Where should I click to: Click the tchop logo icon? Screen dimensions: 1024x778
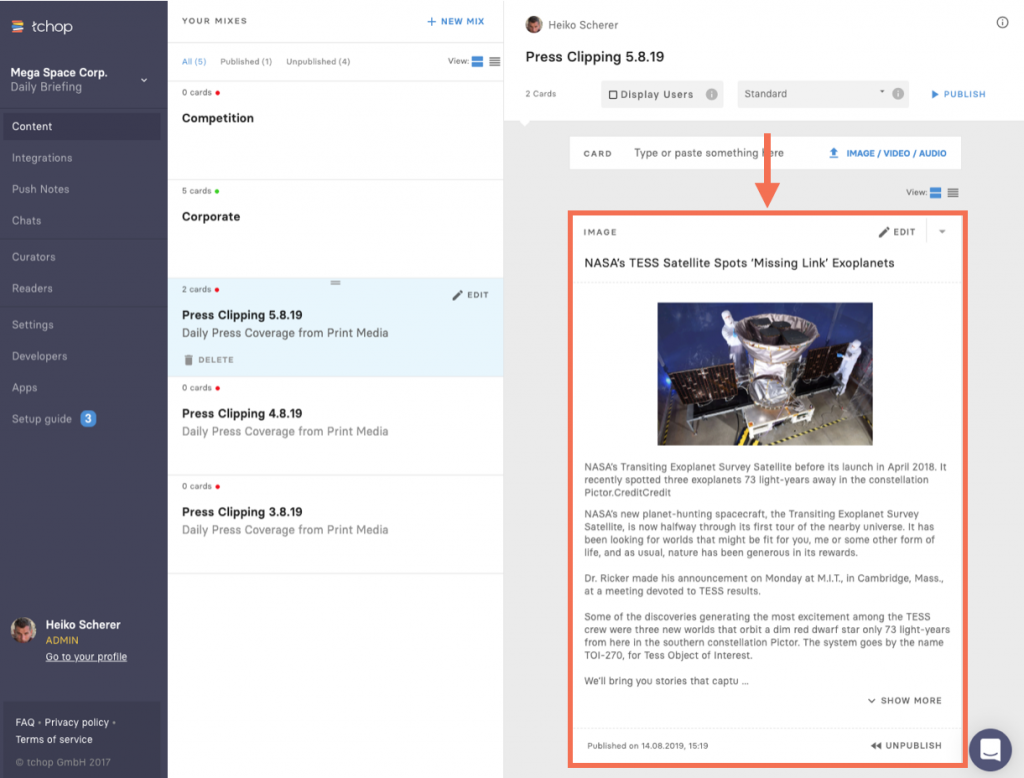[18, 26]
